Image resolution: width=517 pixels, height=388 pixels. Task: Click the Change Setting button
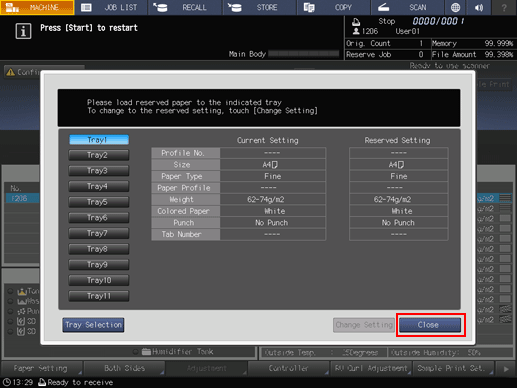[364, 325]
